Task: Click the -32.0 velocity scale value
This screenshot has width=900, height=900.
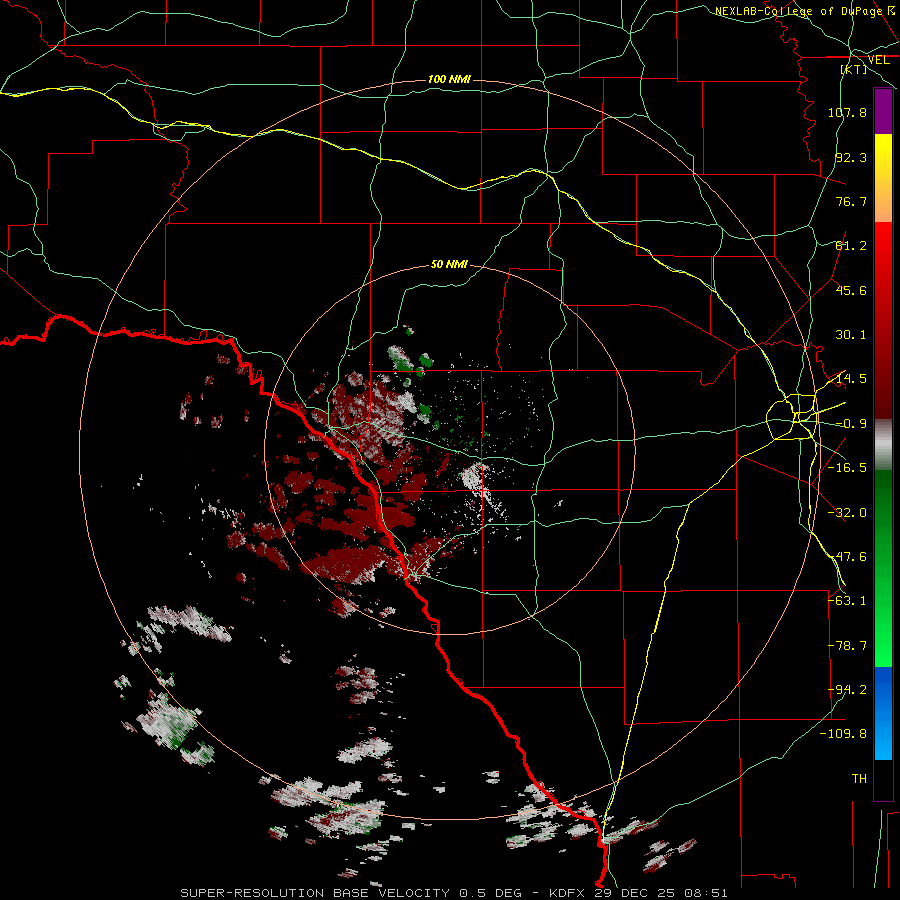Action: click(847, 513)
